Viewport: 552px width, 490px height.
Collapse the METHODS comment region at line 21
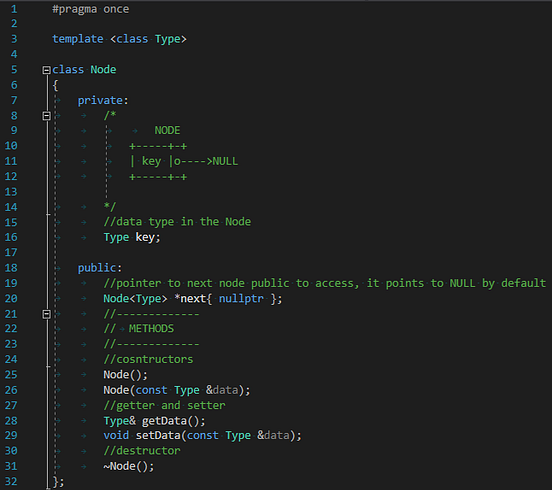tap(46, 314)
